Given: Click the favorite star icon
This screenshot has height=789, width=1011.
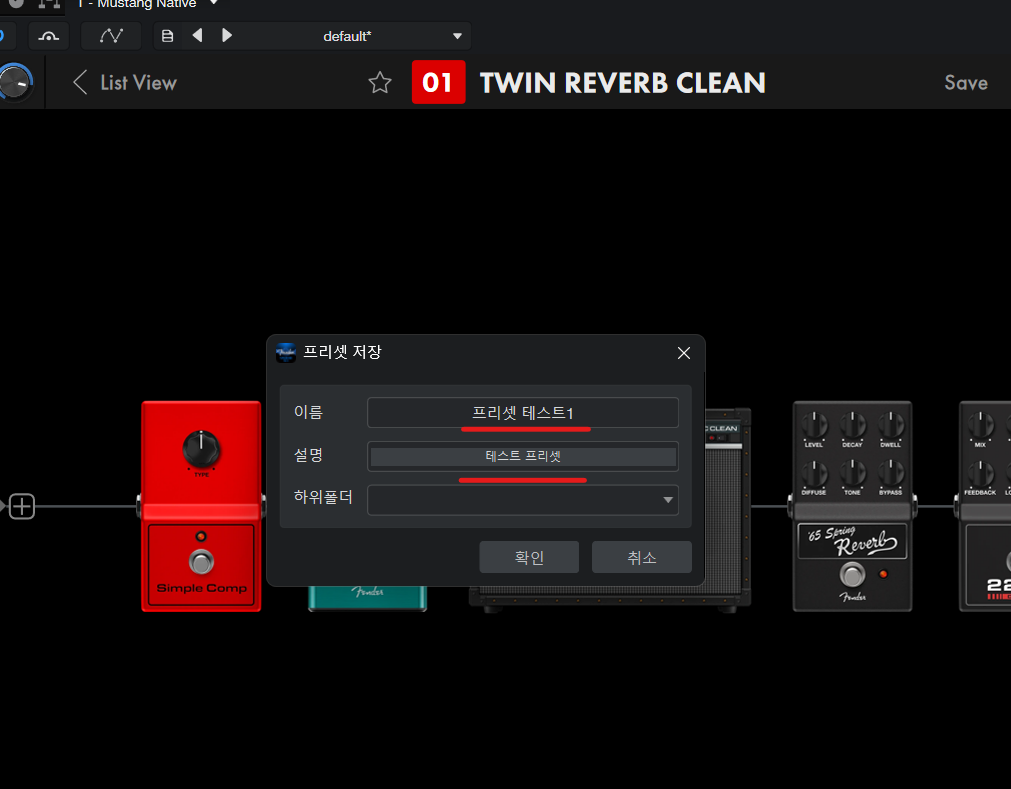Looking at the screenshot, I should point(380,83).
